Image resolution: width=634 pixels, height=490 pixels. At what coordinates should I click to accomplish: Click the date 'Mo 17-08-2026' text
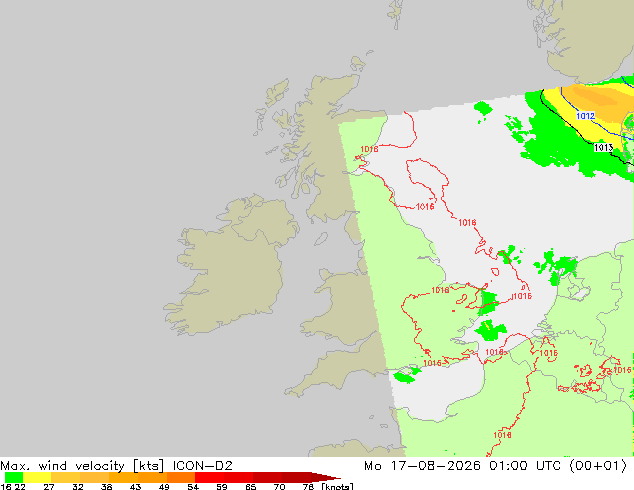click(x=422, y=466)
